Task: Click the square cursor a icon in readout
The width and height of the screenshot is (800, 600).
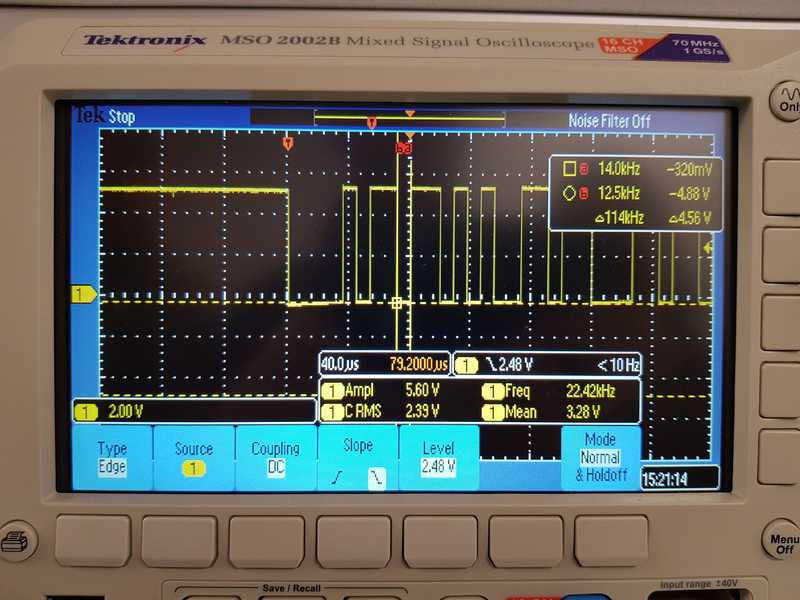Action: coord(569,168)
